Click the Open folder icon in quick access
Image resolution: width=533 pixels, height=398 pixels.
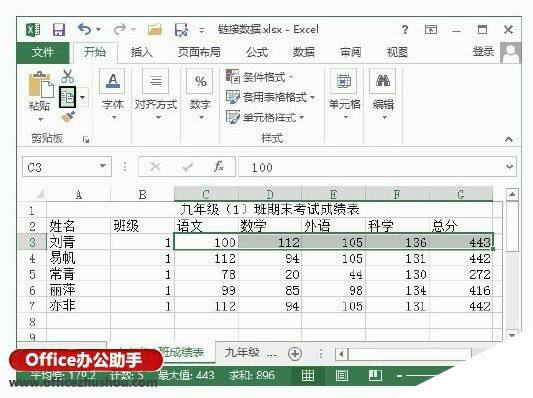(x=155, y=30)
